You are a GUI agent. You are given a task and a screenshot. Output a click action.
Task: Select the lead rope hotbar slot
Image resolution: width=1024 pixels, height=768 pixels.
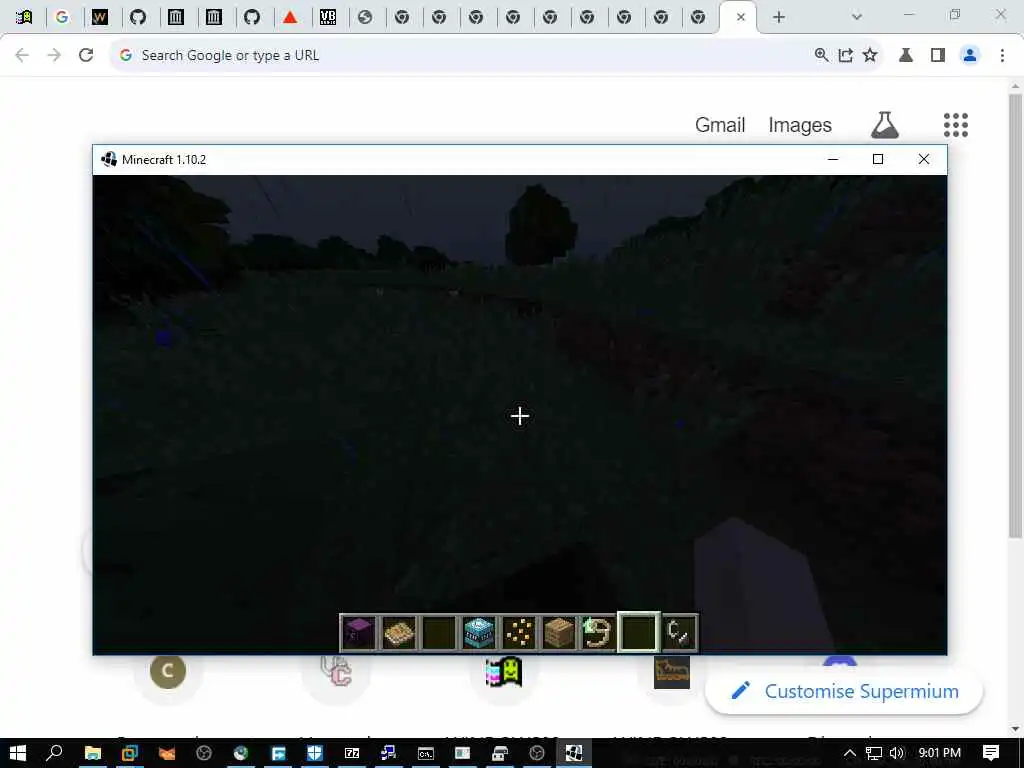(598, 632)
